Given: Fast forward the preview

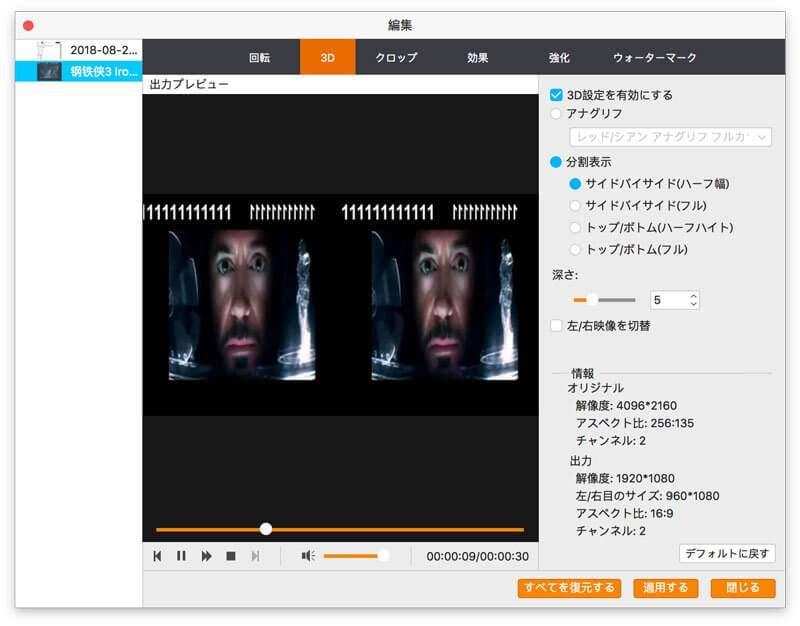Looking at the screenshot, I should [206, 556].
